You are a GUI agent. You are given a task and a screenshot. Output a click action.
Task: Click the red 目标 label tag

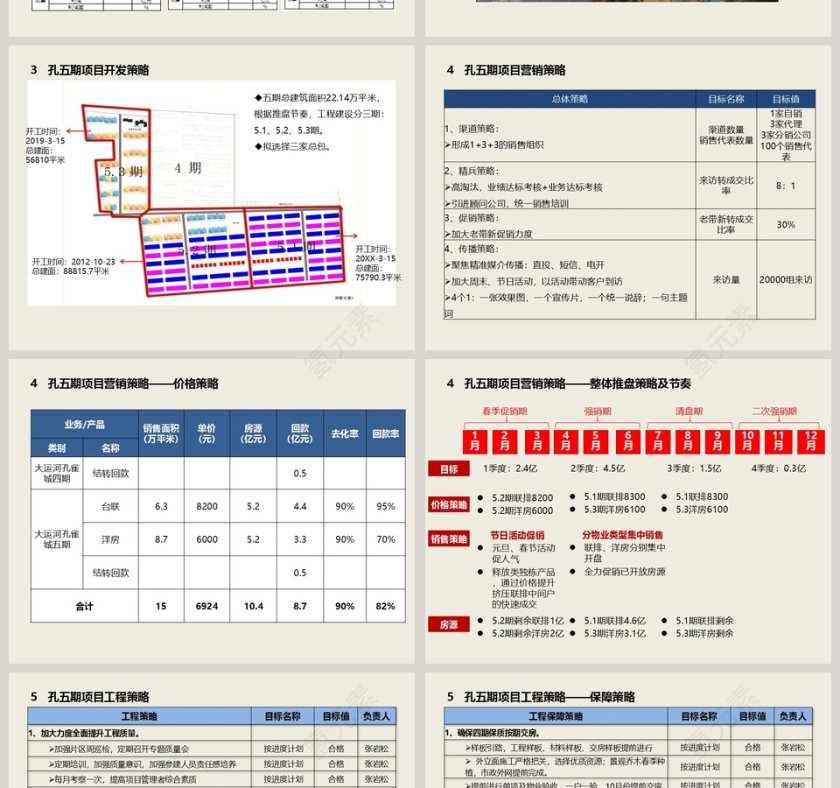(x=448, y=468)
